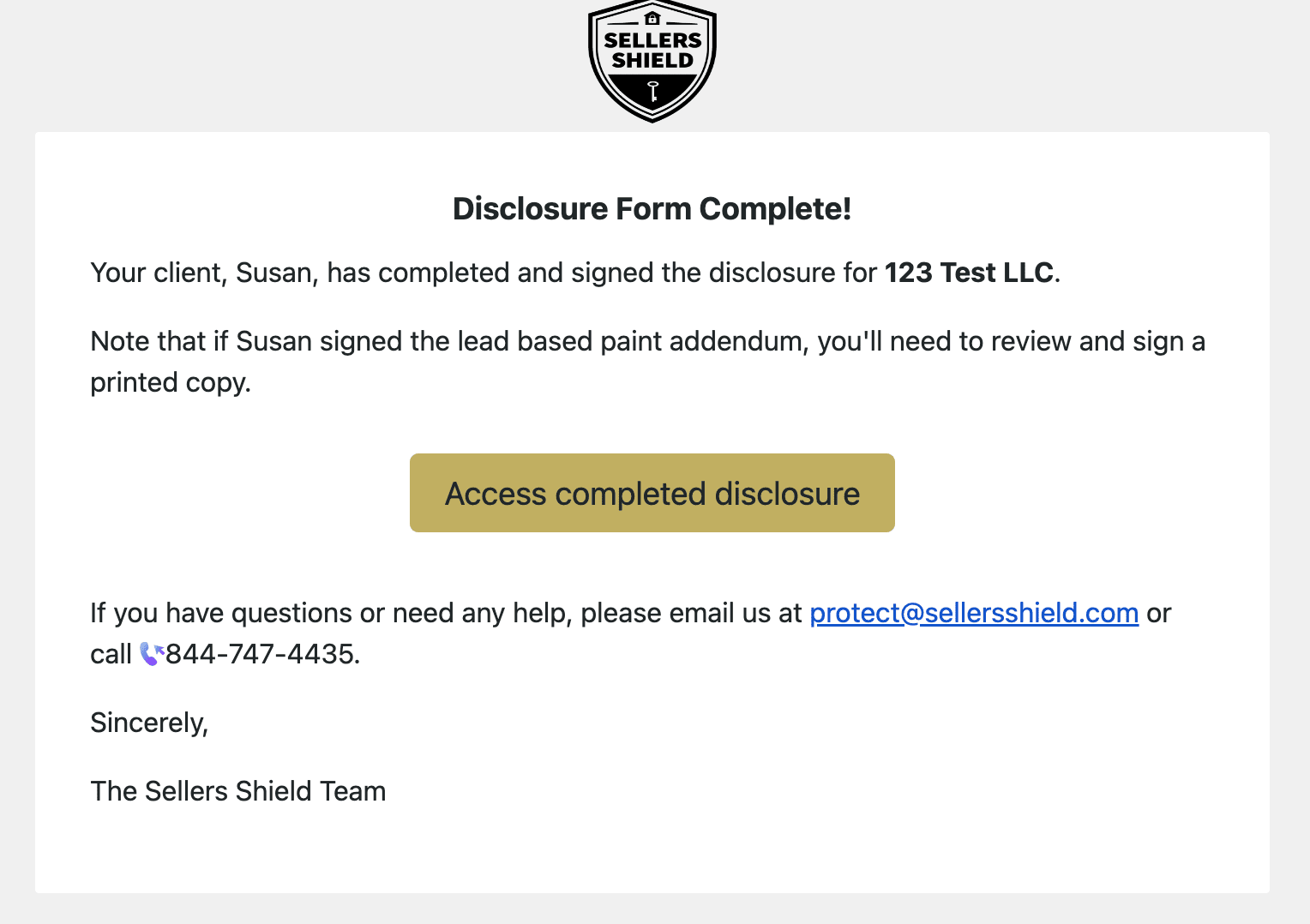Click the key icon inside the shield

pos(652,92)
